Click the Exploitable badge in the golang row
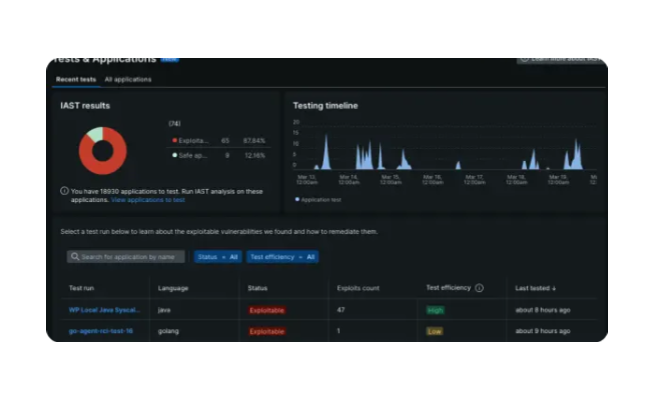 (x=267, y=332)
